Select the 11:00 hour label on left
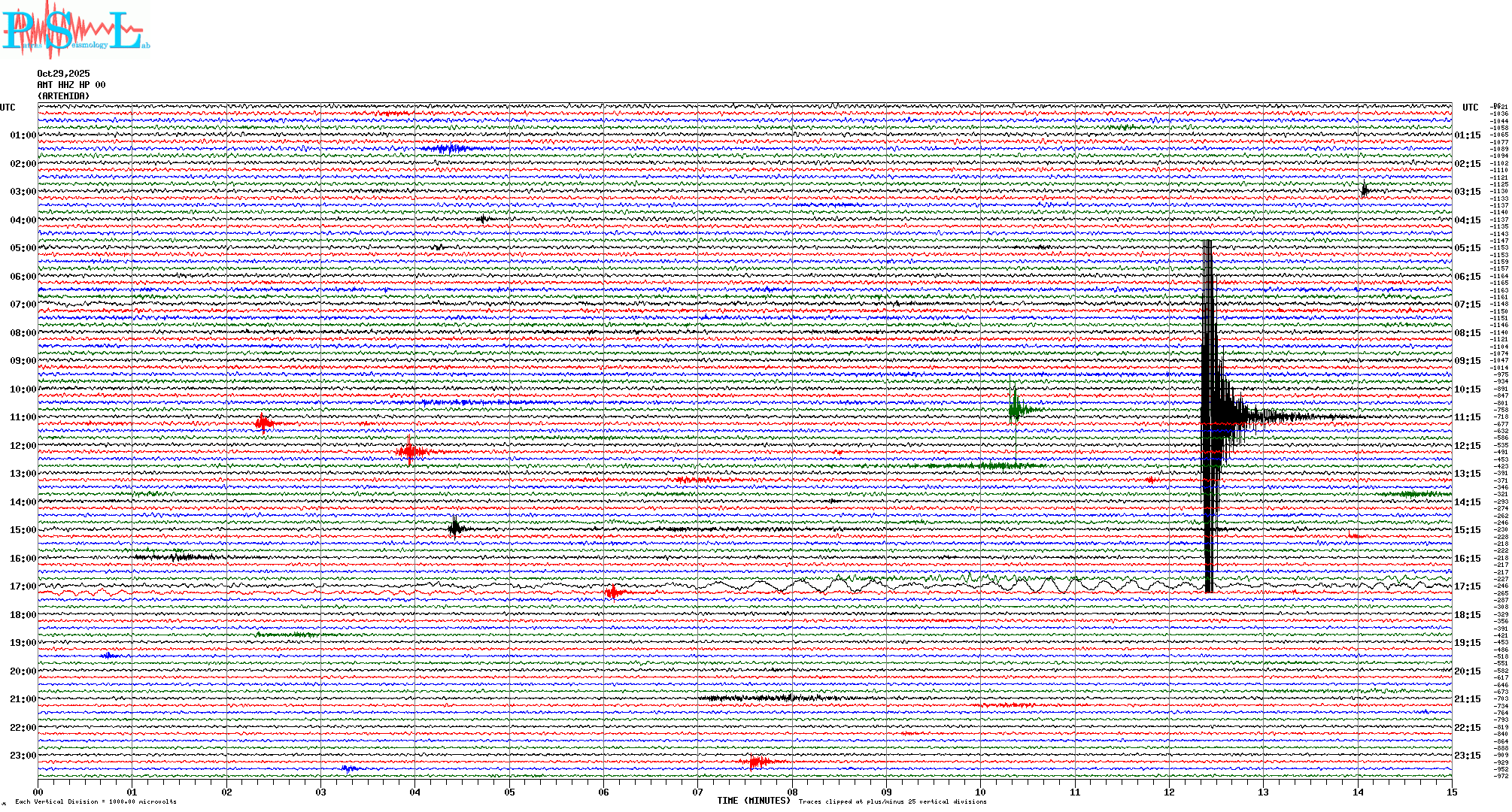This screenshot has height=812, width=1512. point(23,417)
